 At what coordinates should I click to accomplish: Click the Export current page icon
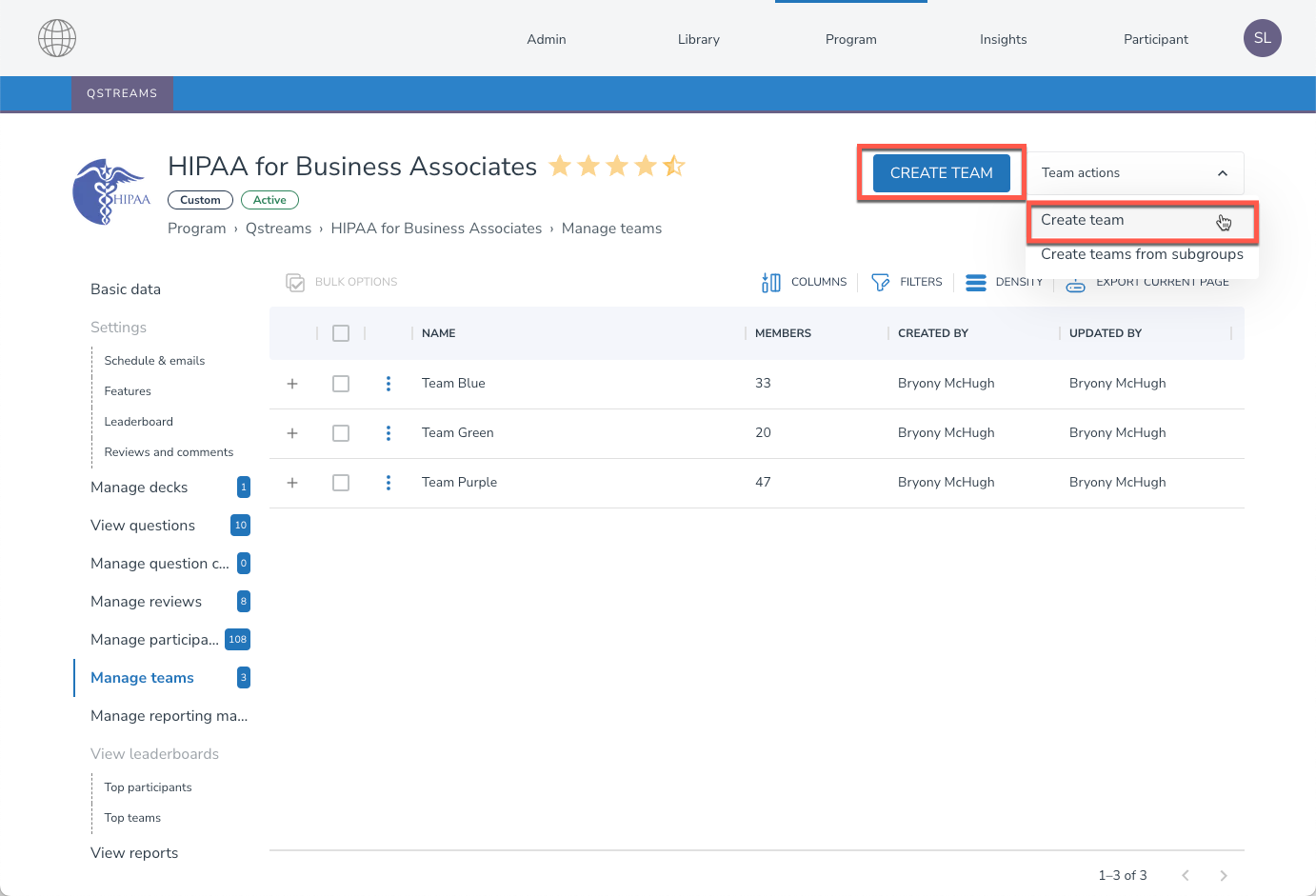(1075, 286)
